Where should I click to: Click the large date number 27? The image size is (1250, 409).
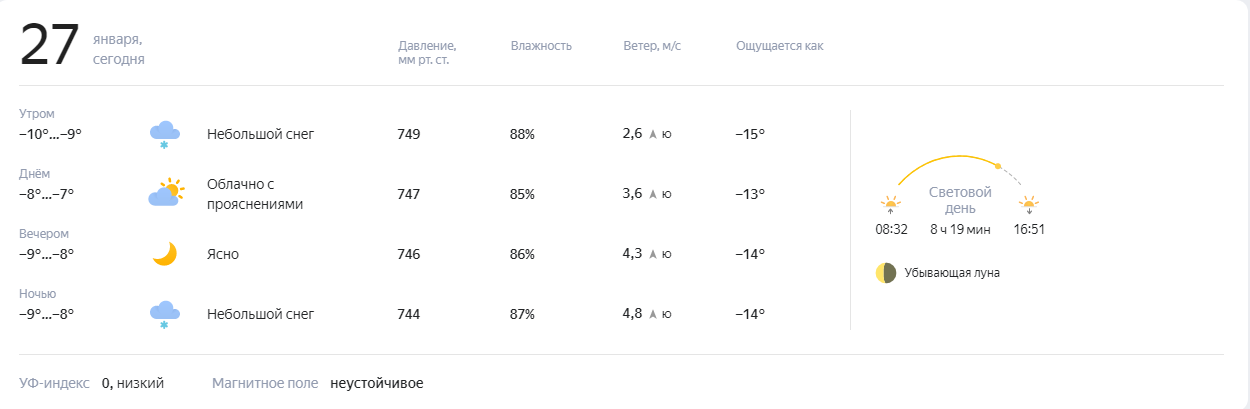(x=49, y=46)
